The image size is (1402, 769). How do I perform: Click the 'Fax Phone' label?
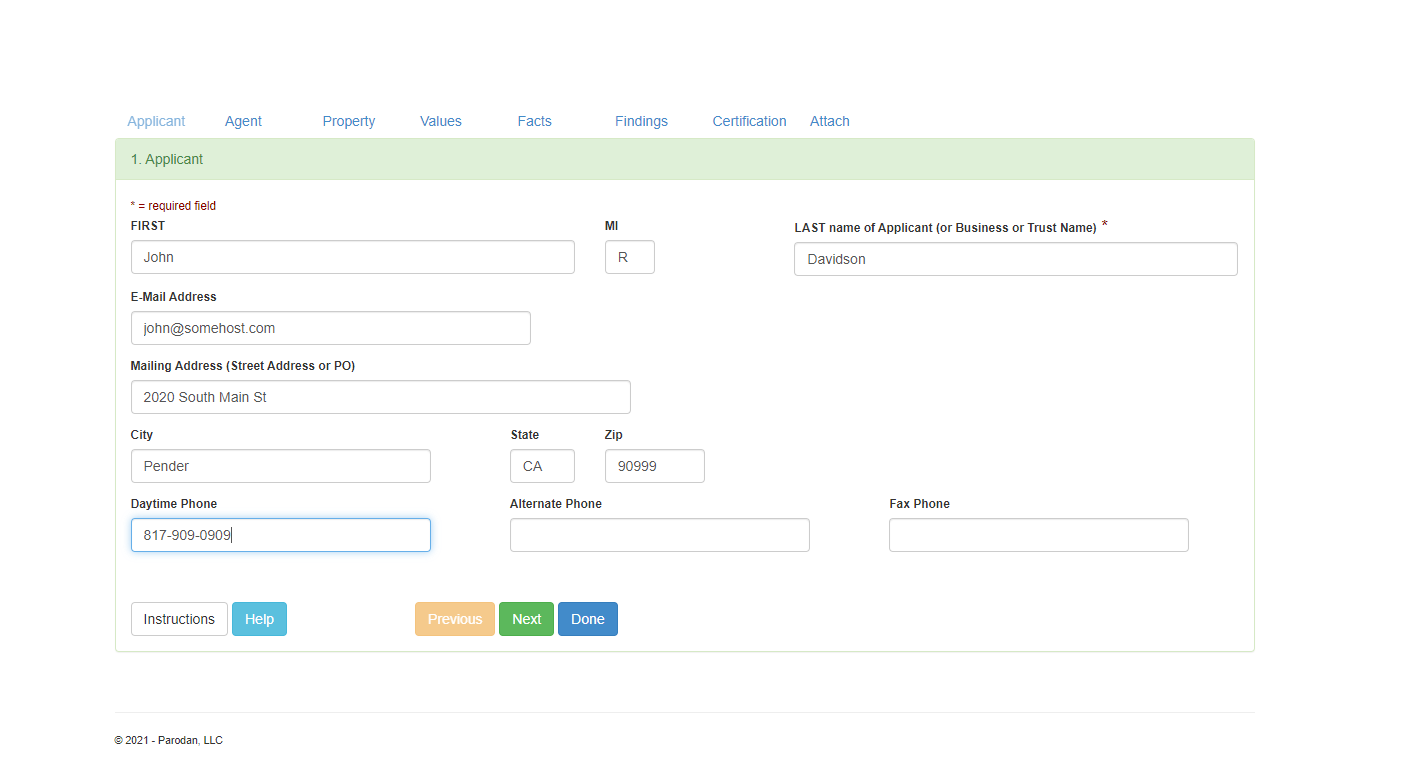tap(920, 504)
